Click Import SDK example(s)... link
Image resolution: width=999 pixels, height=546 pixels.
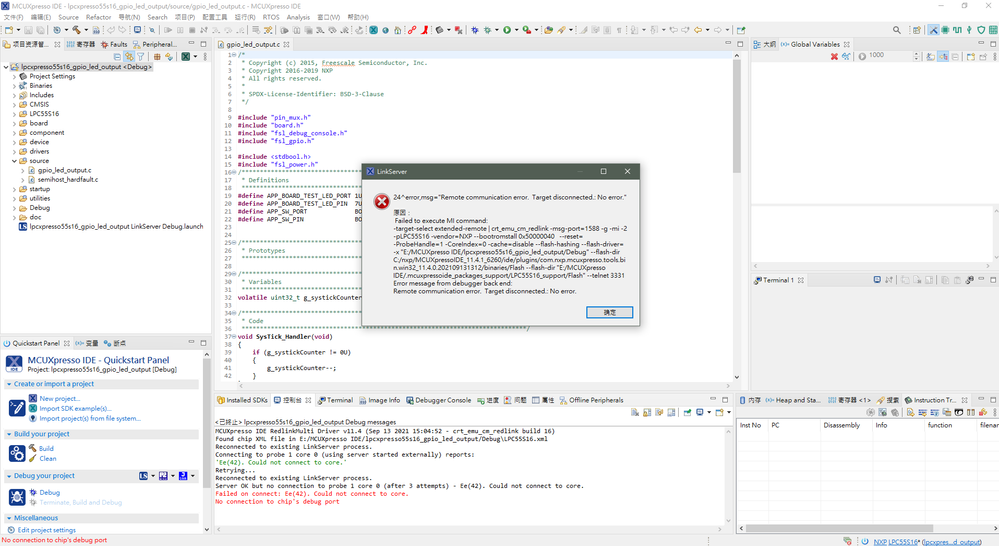tap(75, 408)
